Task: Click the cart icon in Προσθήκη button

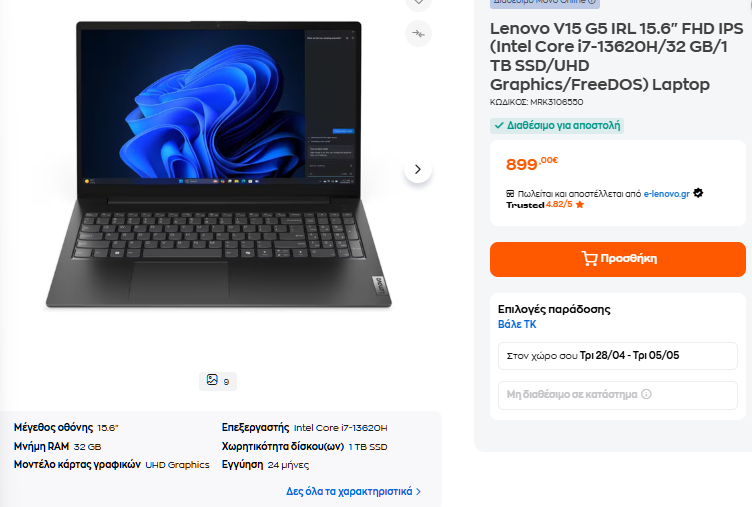Action: pos(589,259)
